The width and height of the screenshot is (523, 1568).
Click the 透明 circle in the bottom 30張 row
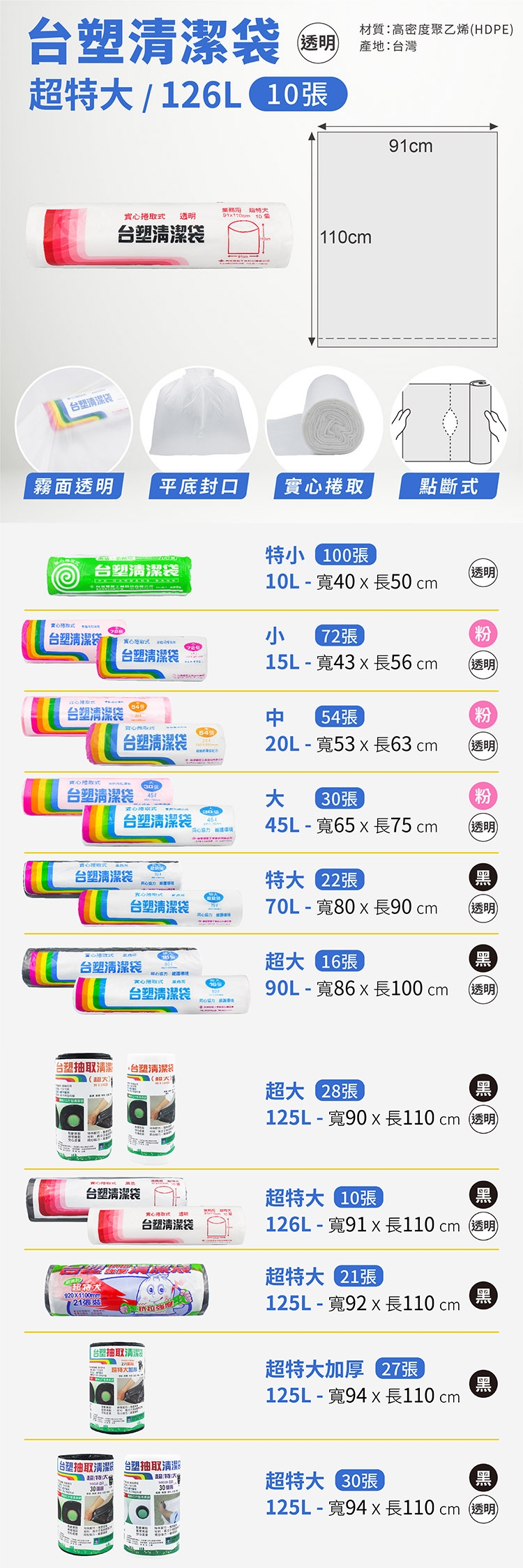483,1508
